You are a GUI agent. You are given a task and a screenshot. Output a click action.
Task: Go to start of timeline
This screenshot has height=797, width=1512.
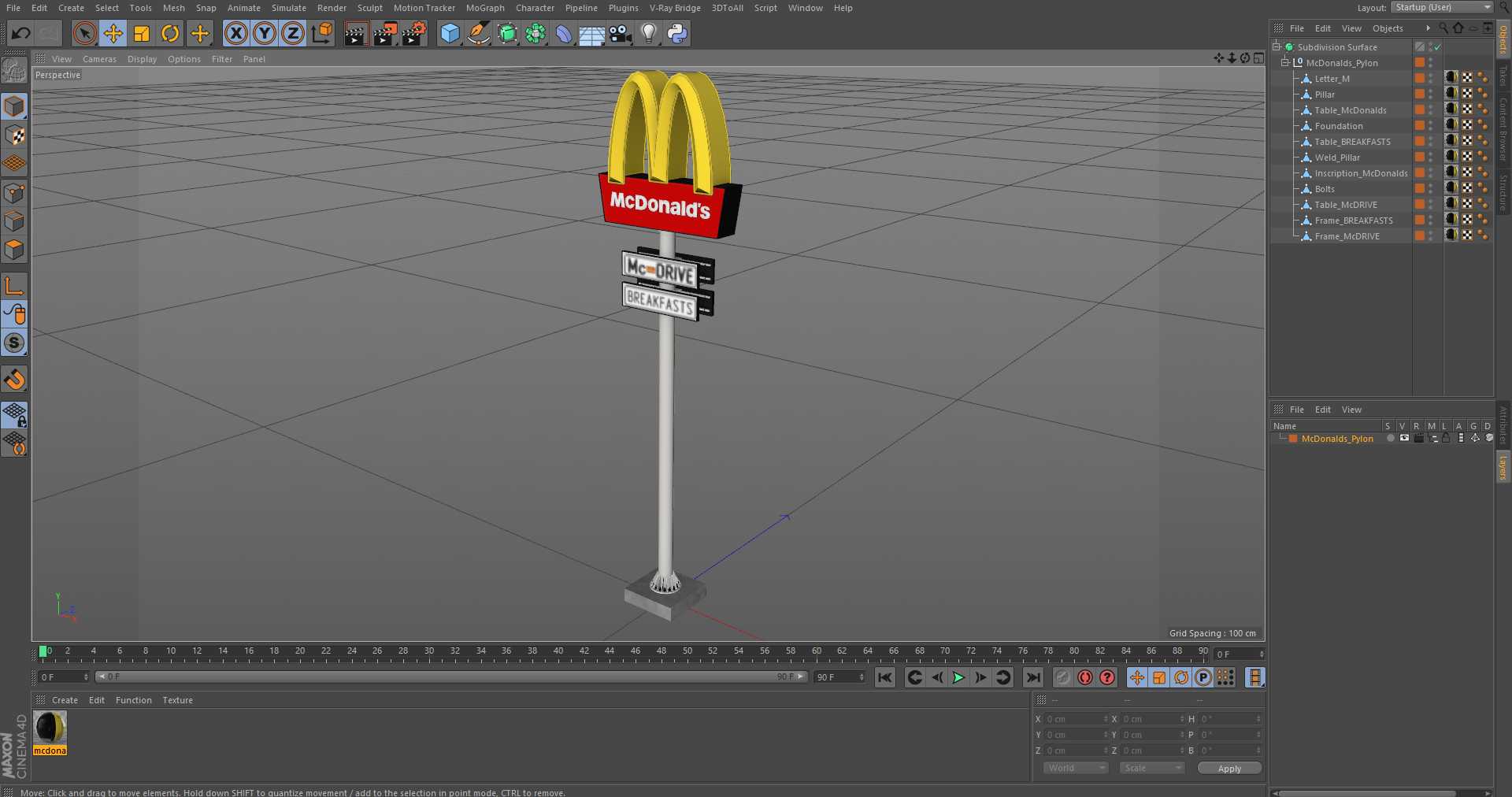tap(885, 677)
